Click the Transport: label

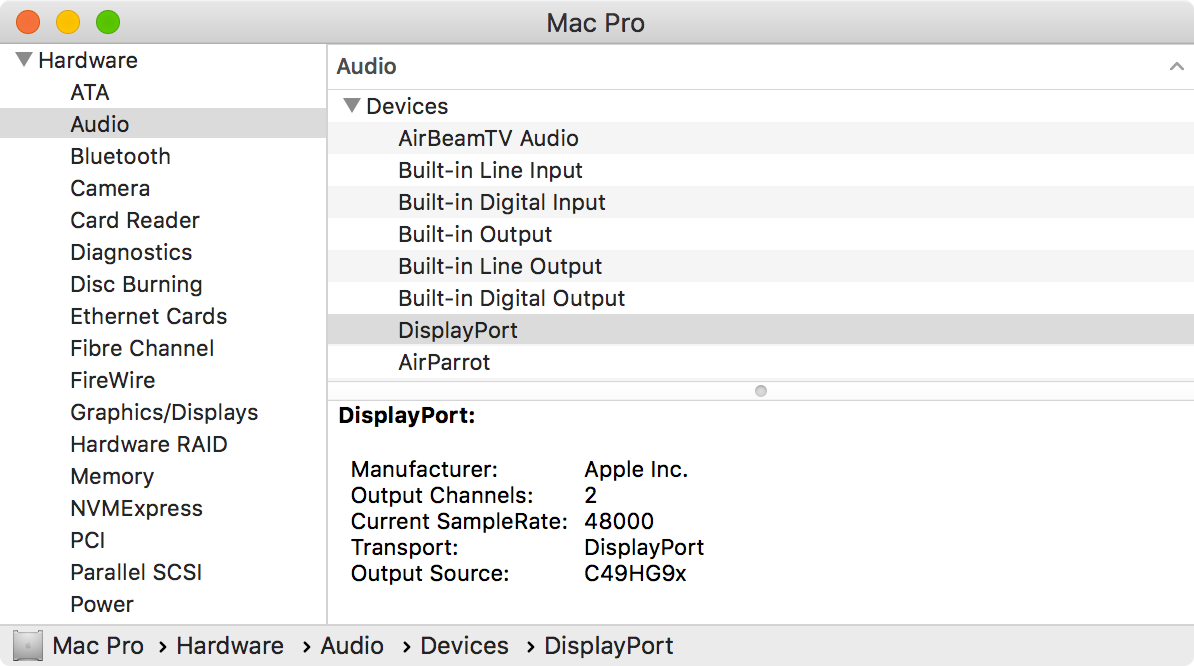coord(404,547)
